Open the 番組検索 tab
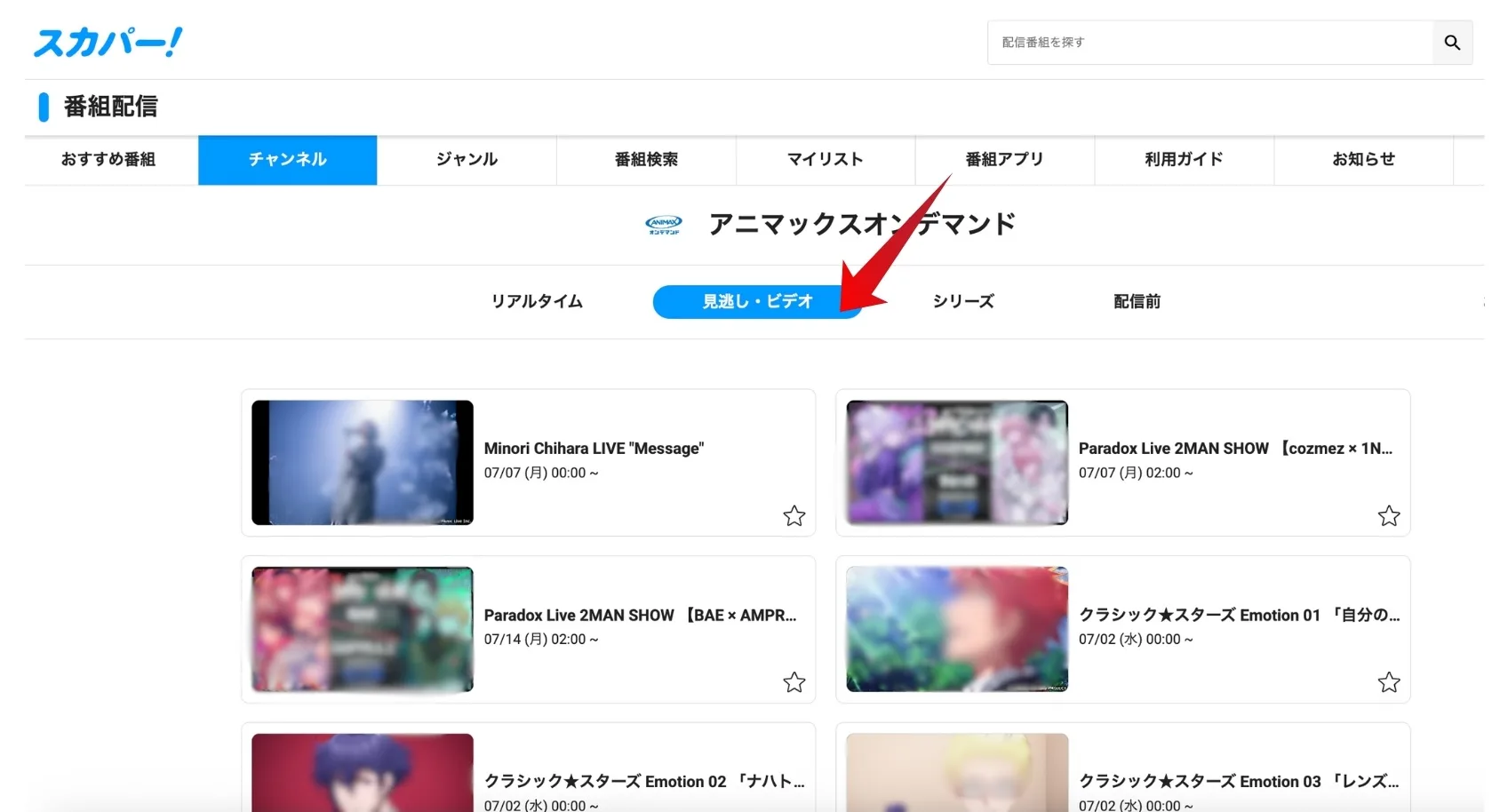This screenshot has width=1492, height=812. tap(647, 160)
